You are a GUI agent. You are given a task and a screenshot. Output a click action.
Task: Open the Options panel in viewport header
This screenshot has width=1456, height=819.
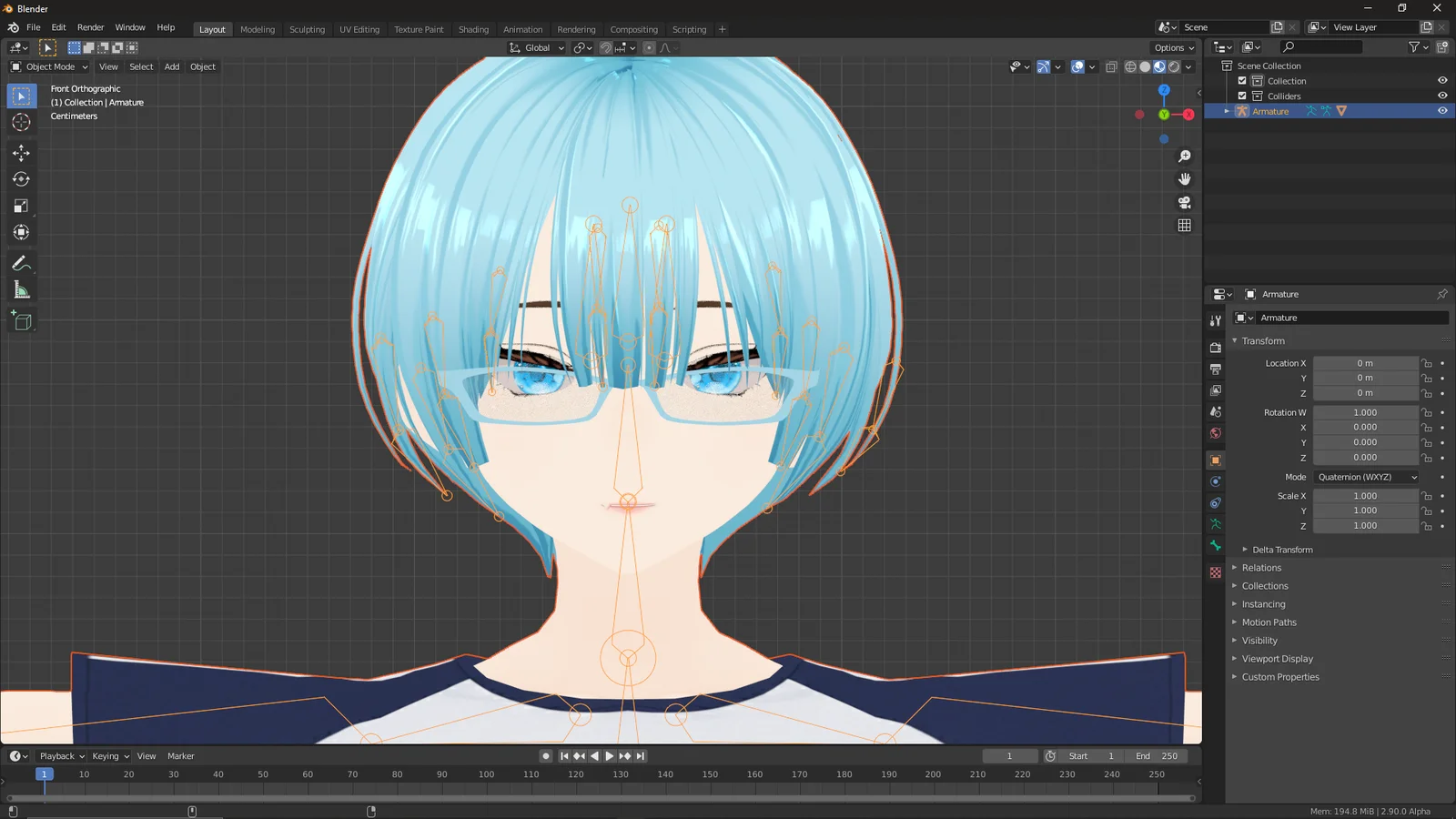point(1172,47)
